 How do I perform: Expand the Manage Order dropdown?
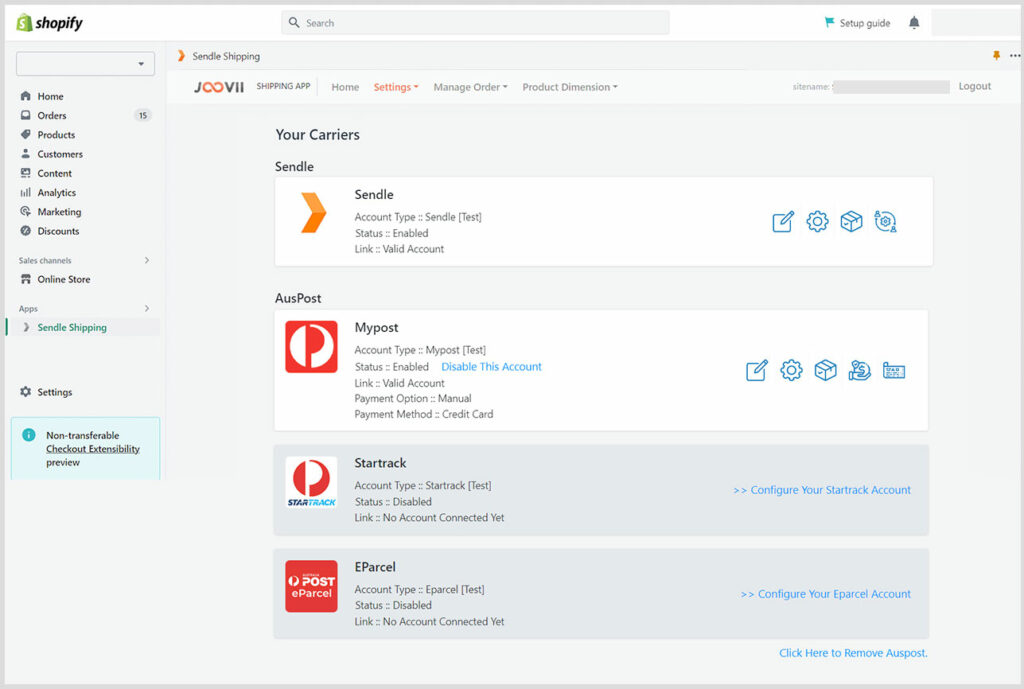tap(470, 87)
